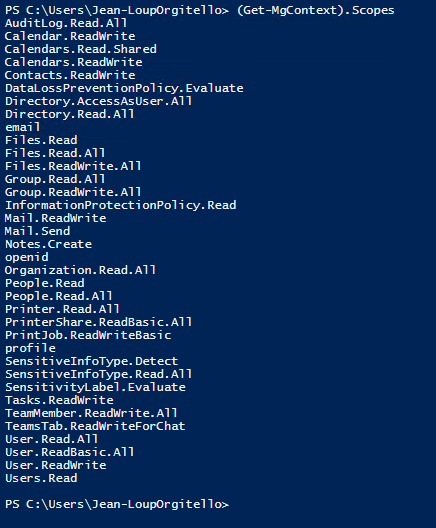Click the Directory.AccessAsUser.All scope
Viewport: 436px width, 528px height.
click(x=98, y=101)
